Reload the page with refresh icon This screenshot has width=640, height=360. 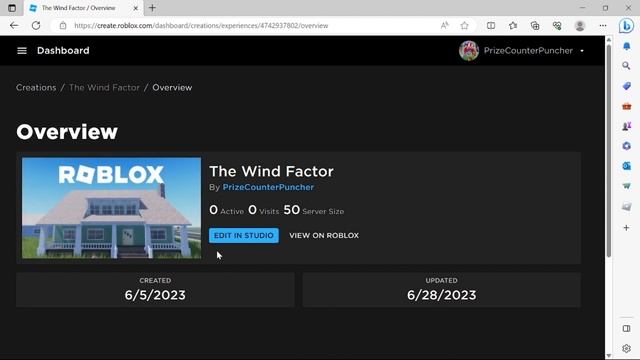tap(36, 25)
